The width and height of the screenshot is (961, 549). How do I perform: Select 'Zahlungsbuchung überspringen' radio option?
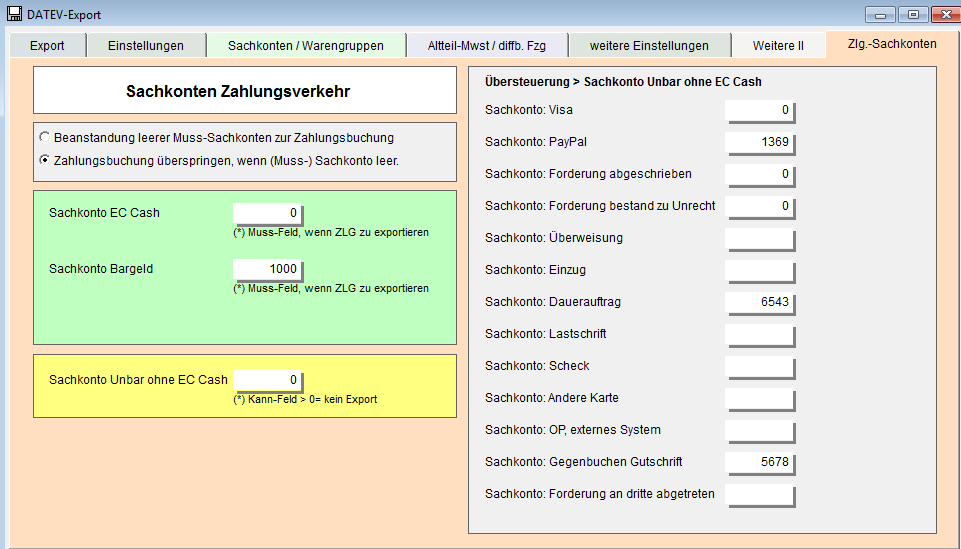44,159
